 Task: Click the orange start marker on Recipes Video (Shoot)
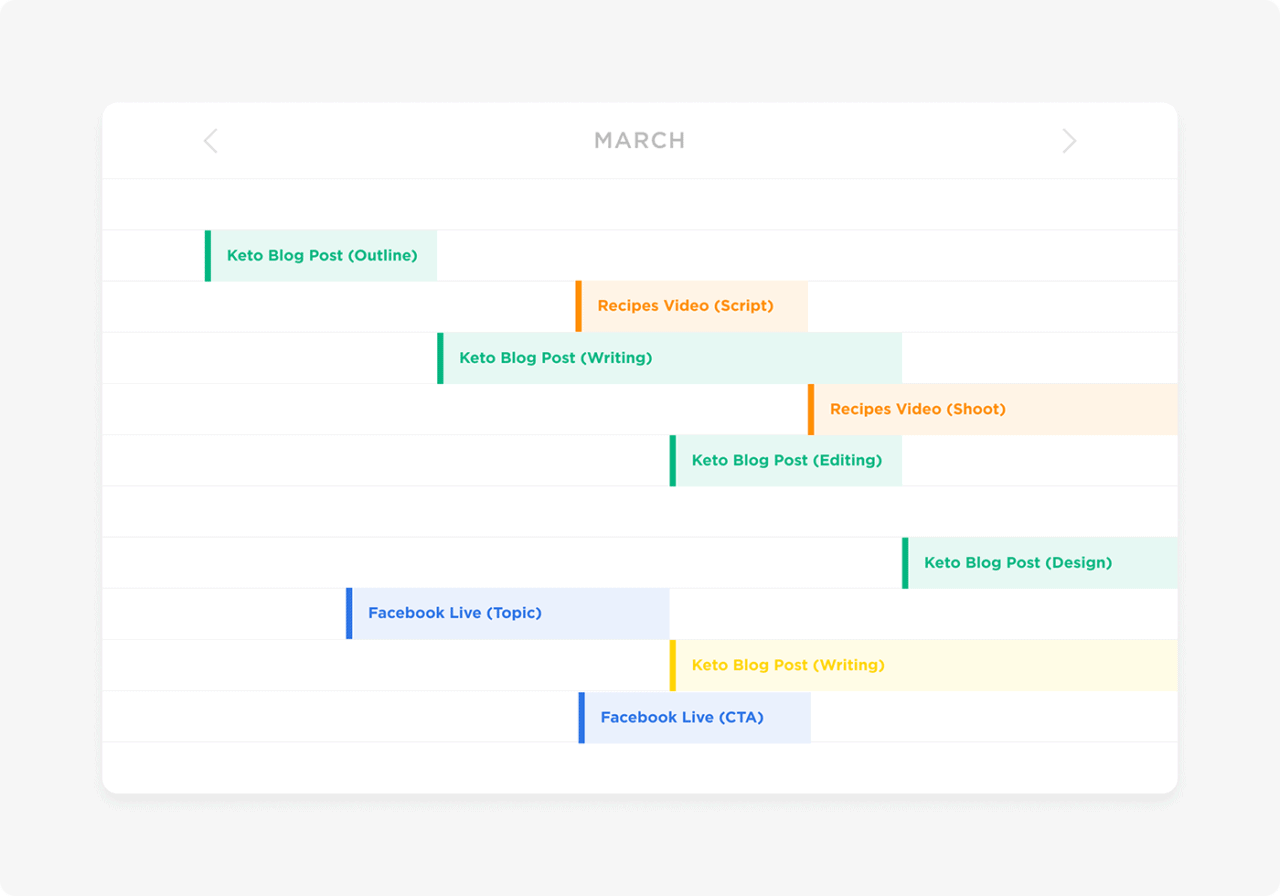(x=811, y=409)
